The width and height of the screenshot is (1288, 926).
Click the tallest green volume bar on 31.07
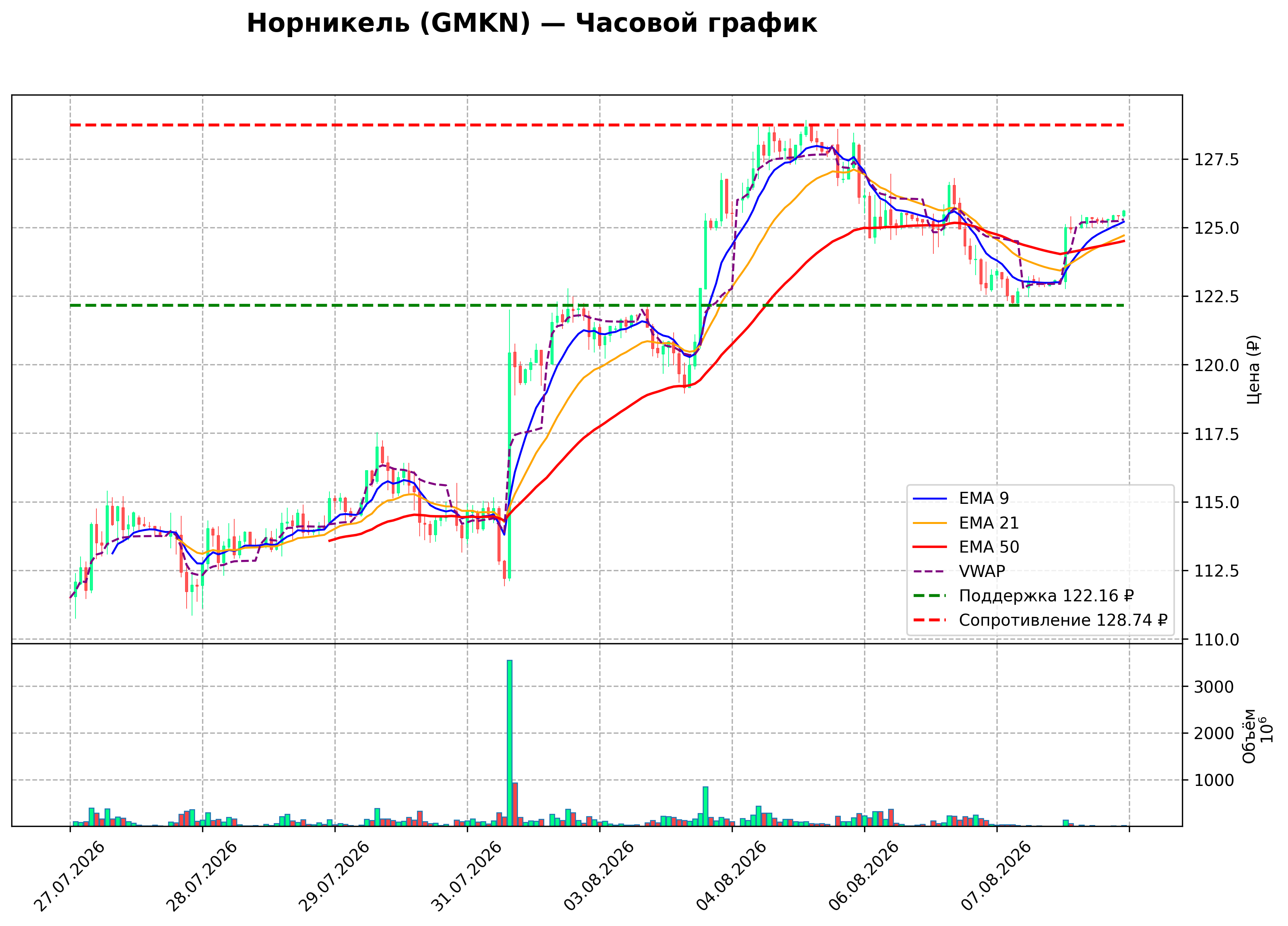click(509, 743)
